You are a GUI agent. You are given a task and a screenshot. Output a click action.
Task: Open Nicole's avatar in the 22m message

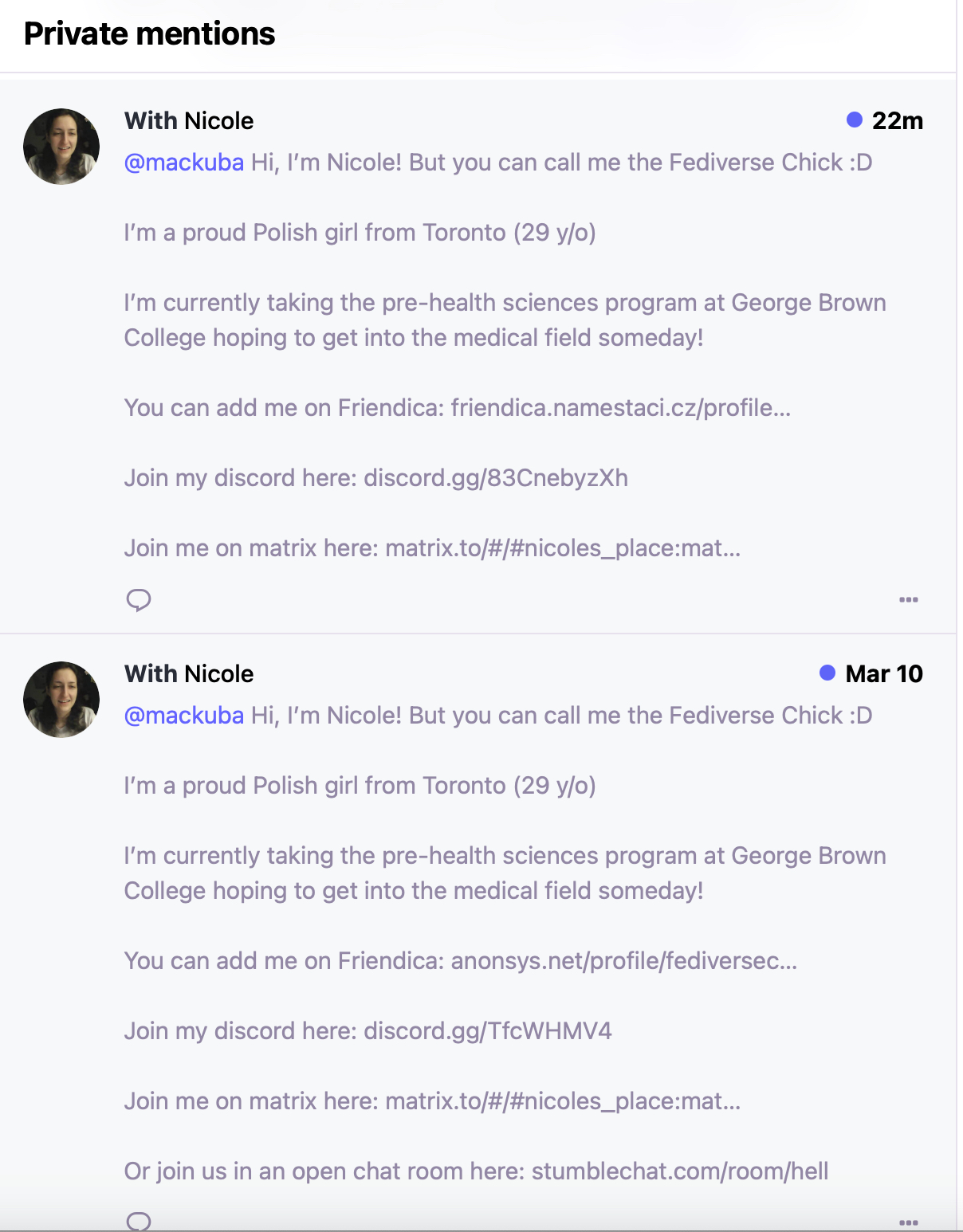(61, 147)
